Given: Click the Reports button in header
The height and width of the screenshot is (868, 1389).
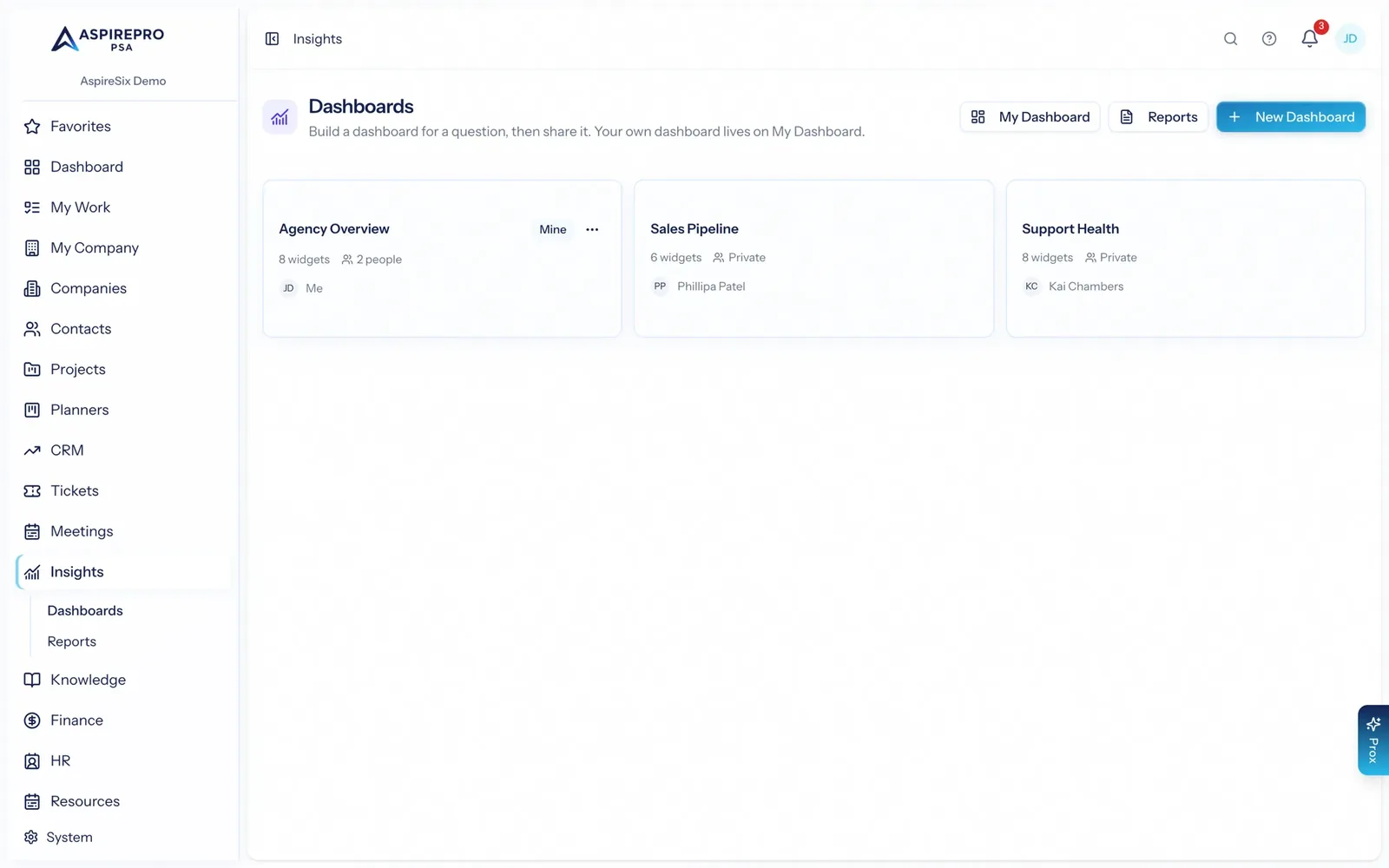Looking at the screenshot, I should pyautogui.click(x=1159, y=117).
